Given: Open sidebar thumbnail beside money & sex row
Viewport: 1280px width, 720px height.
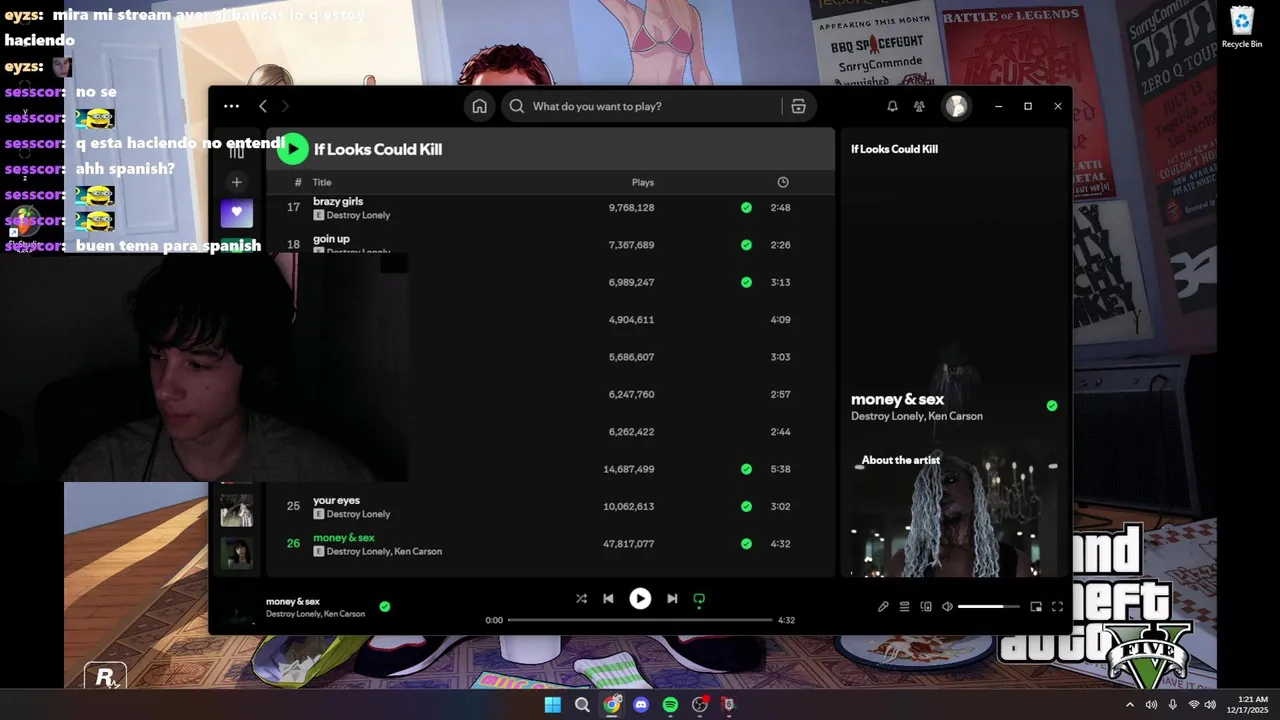Looking at the screenshot, I should click(x=237, y=553).
